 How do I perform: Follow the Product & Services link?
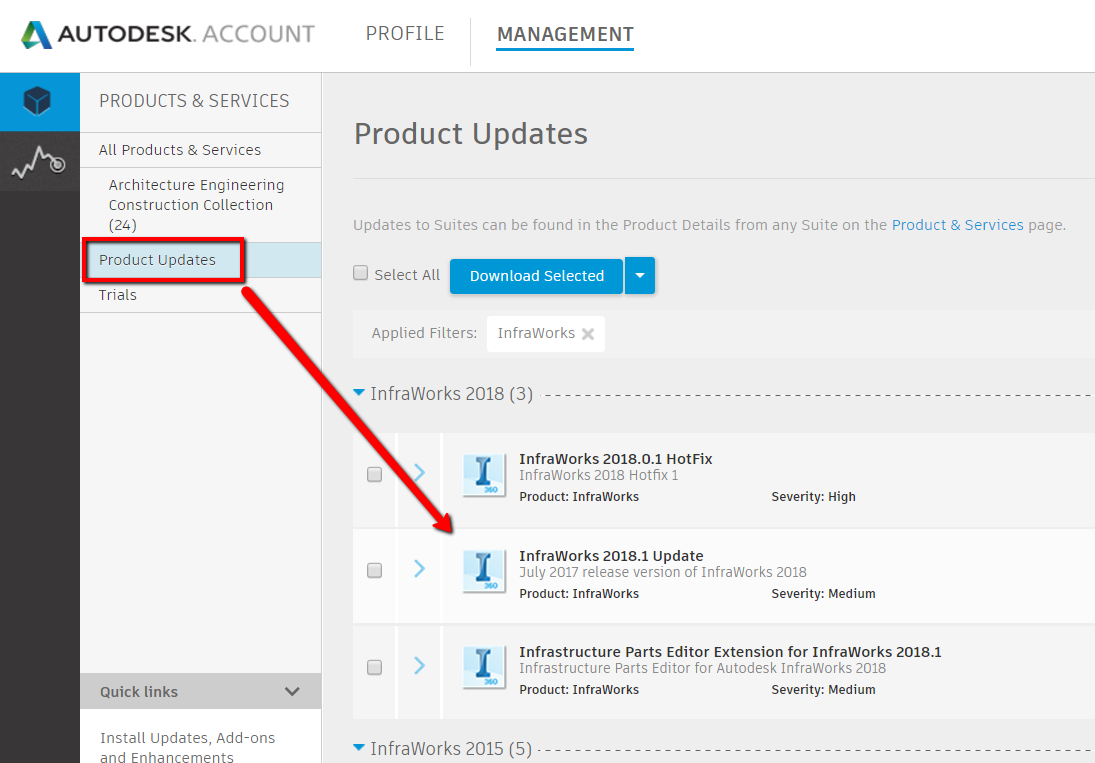click(957, 225)
